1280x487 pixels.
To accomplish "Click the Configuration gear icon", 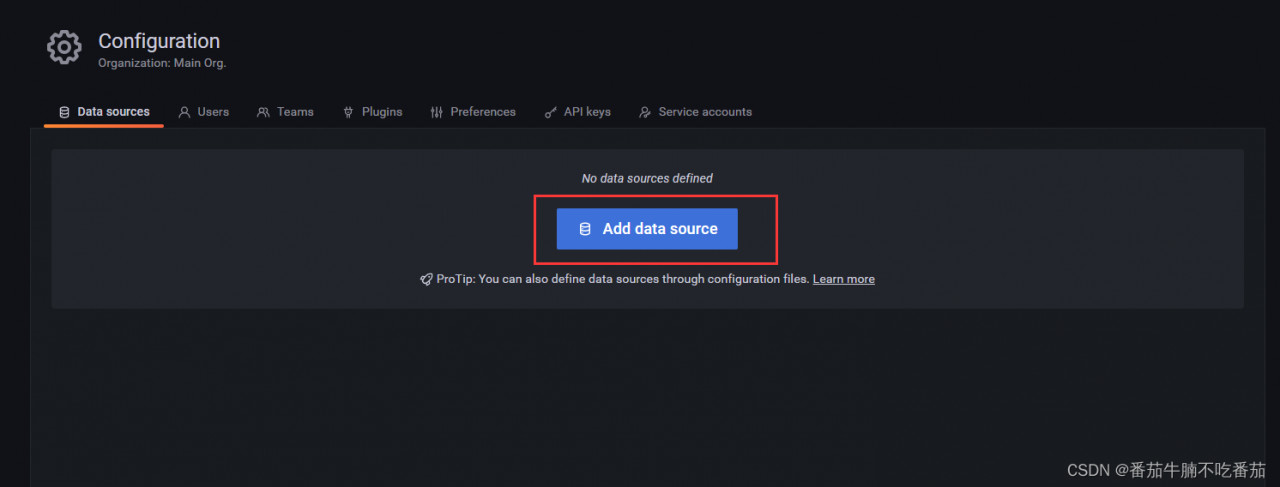I will coord(64,48).
